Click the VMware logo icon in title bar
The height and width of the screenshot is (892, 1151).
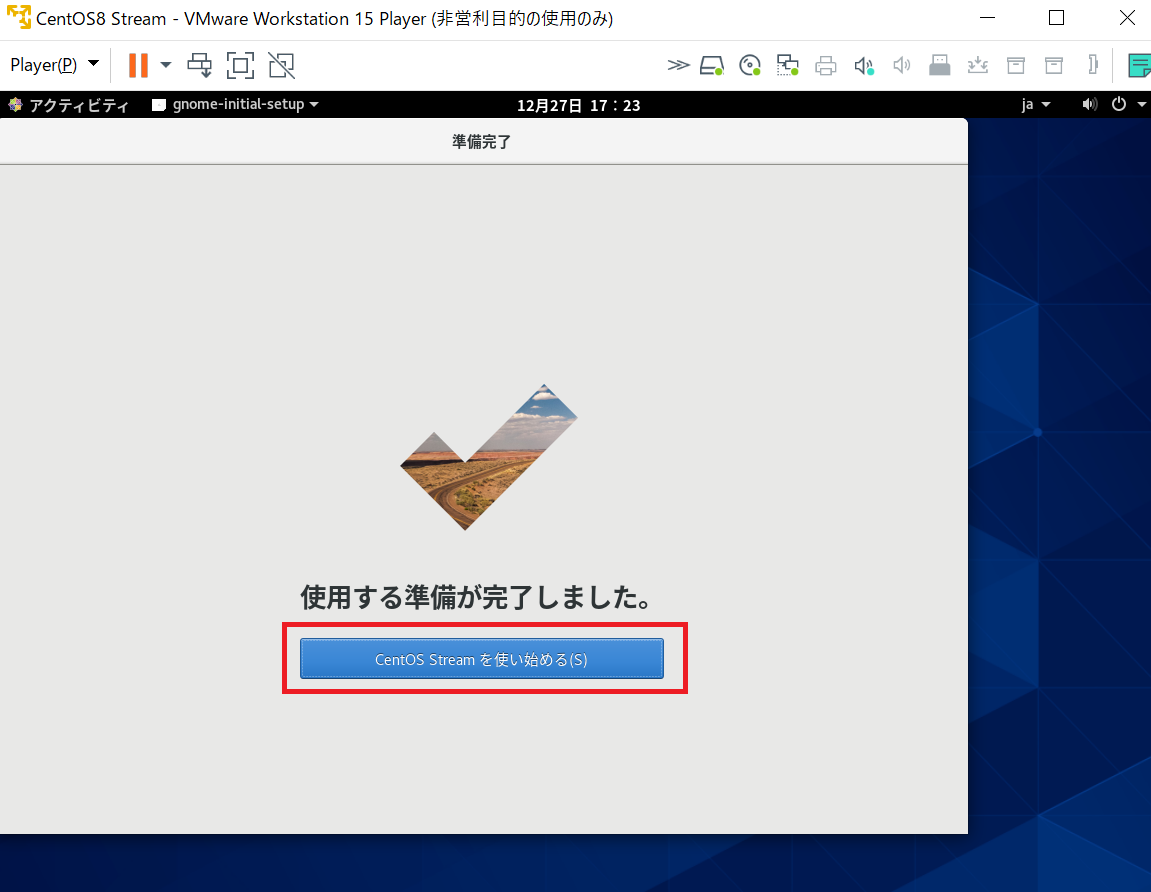[x=18, y=17]
